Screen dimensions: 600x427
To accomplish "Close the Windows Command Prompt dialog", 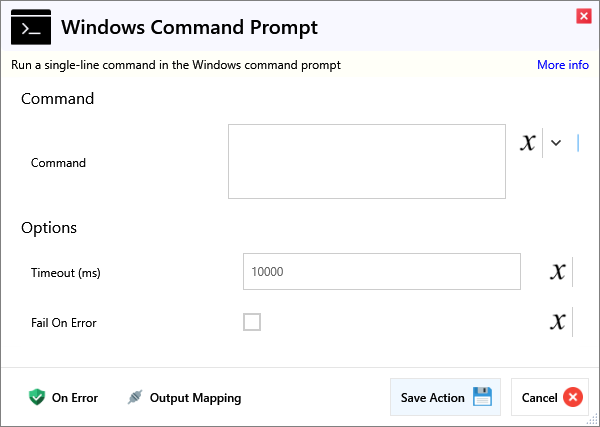I will tap(583, 16).
